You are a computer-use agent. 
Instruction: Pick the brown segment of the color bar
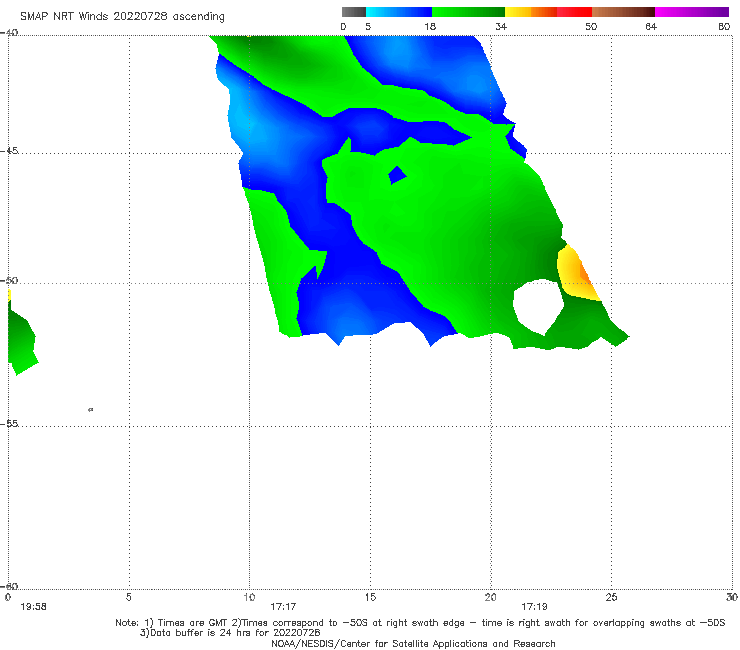(623, 12)
